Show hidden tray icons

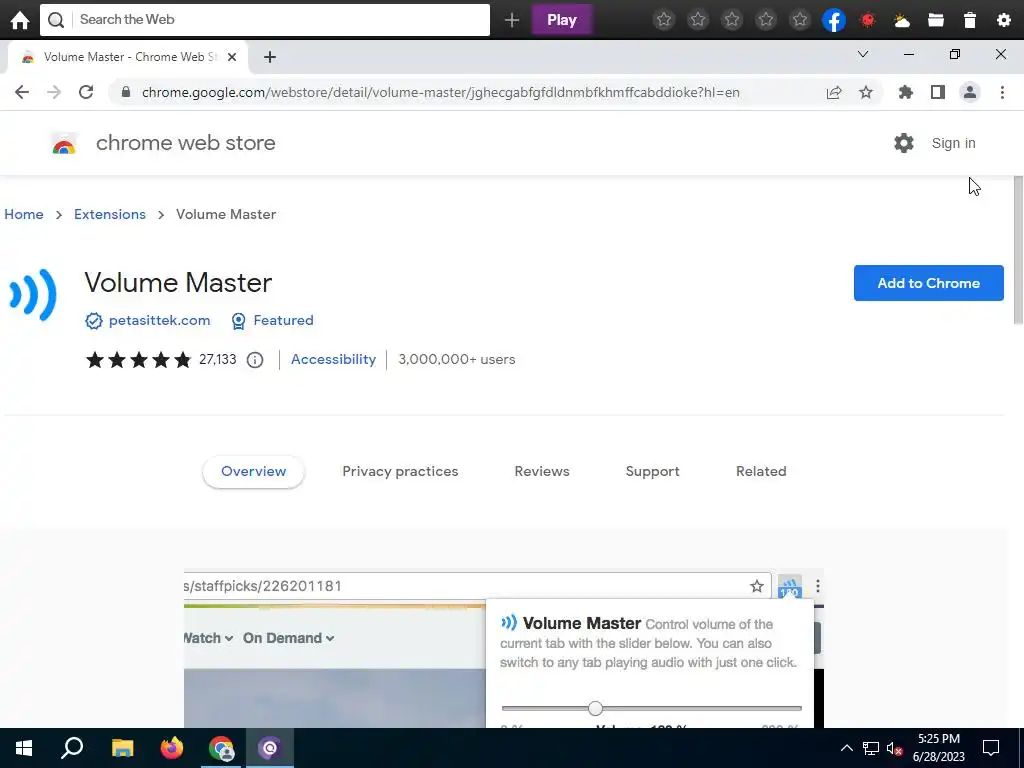pos(846,748)
